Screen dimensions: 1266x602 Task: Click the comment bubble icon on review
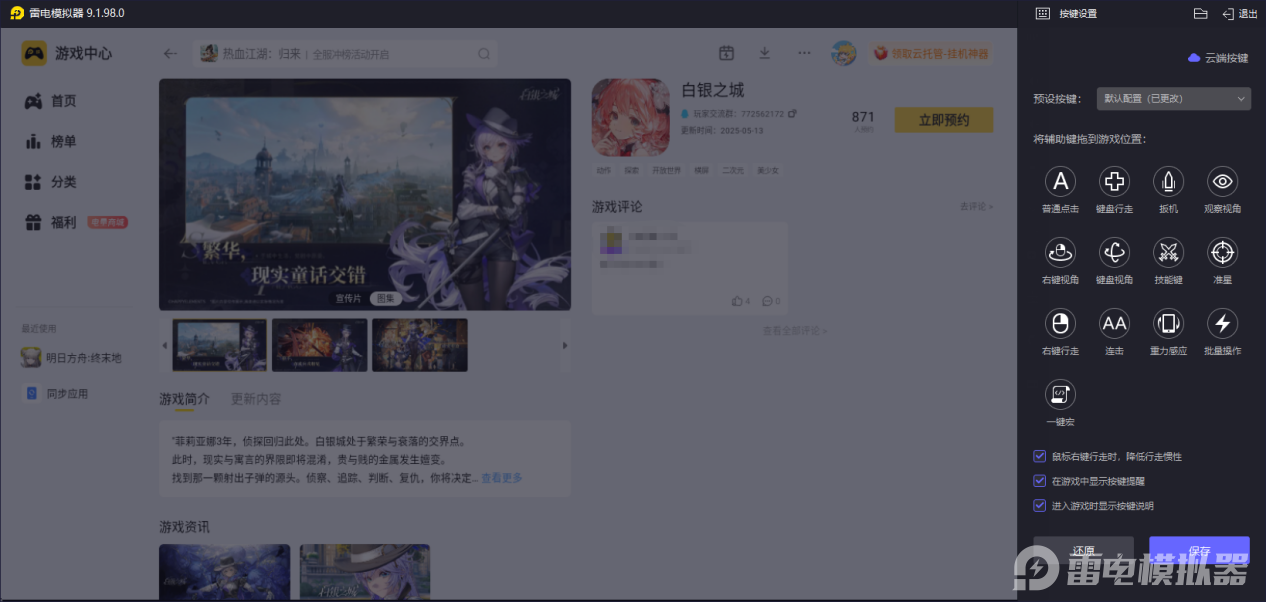767,301
